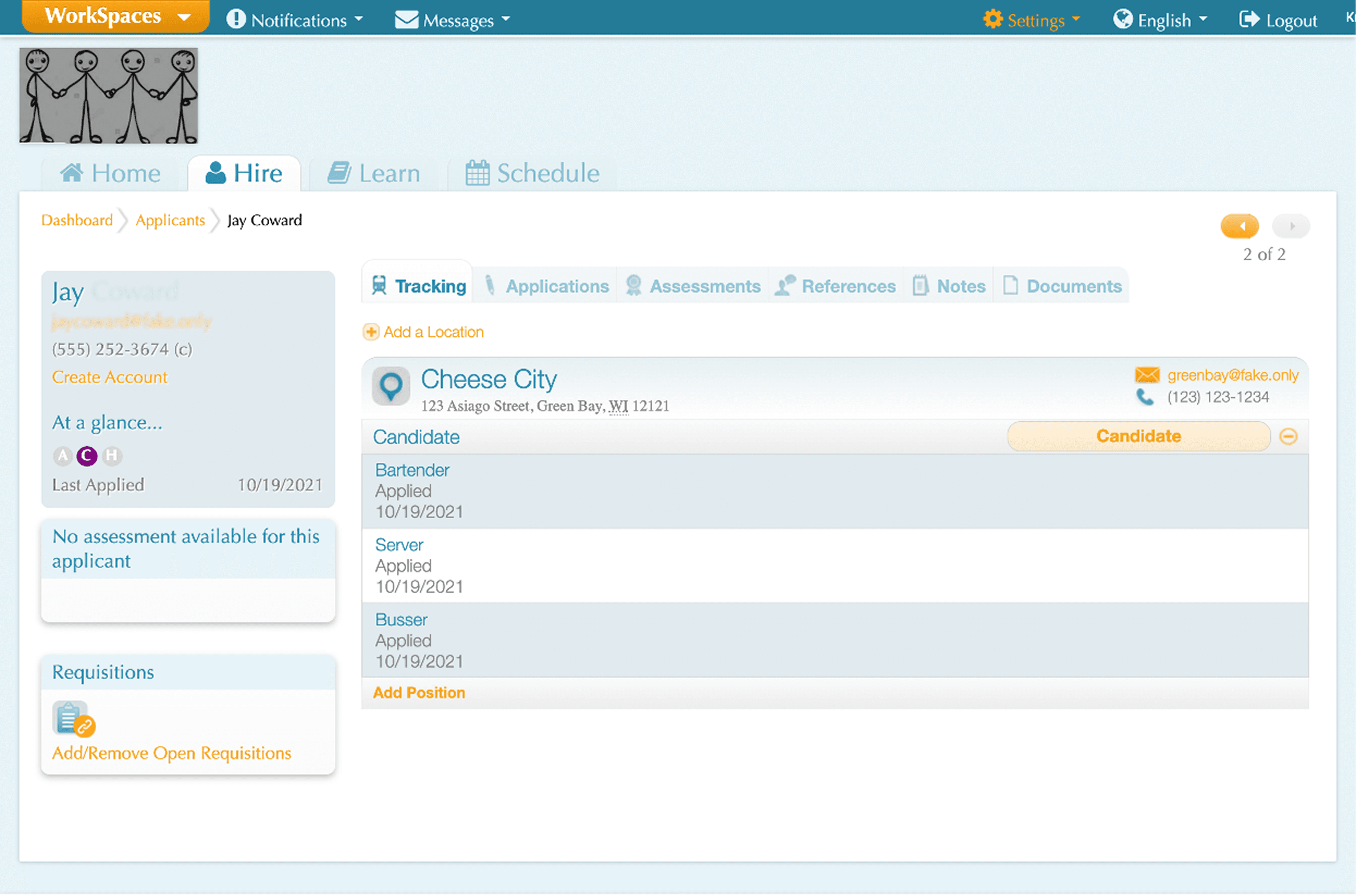Collapse Candidate section with minus circle

click(1288, 436)
